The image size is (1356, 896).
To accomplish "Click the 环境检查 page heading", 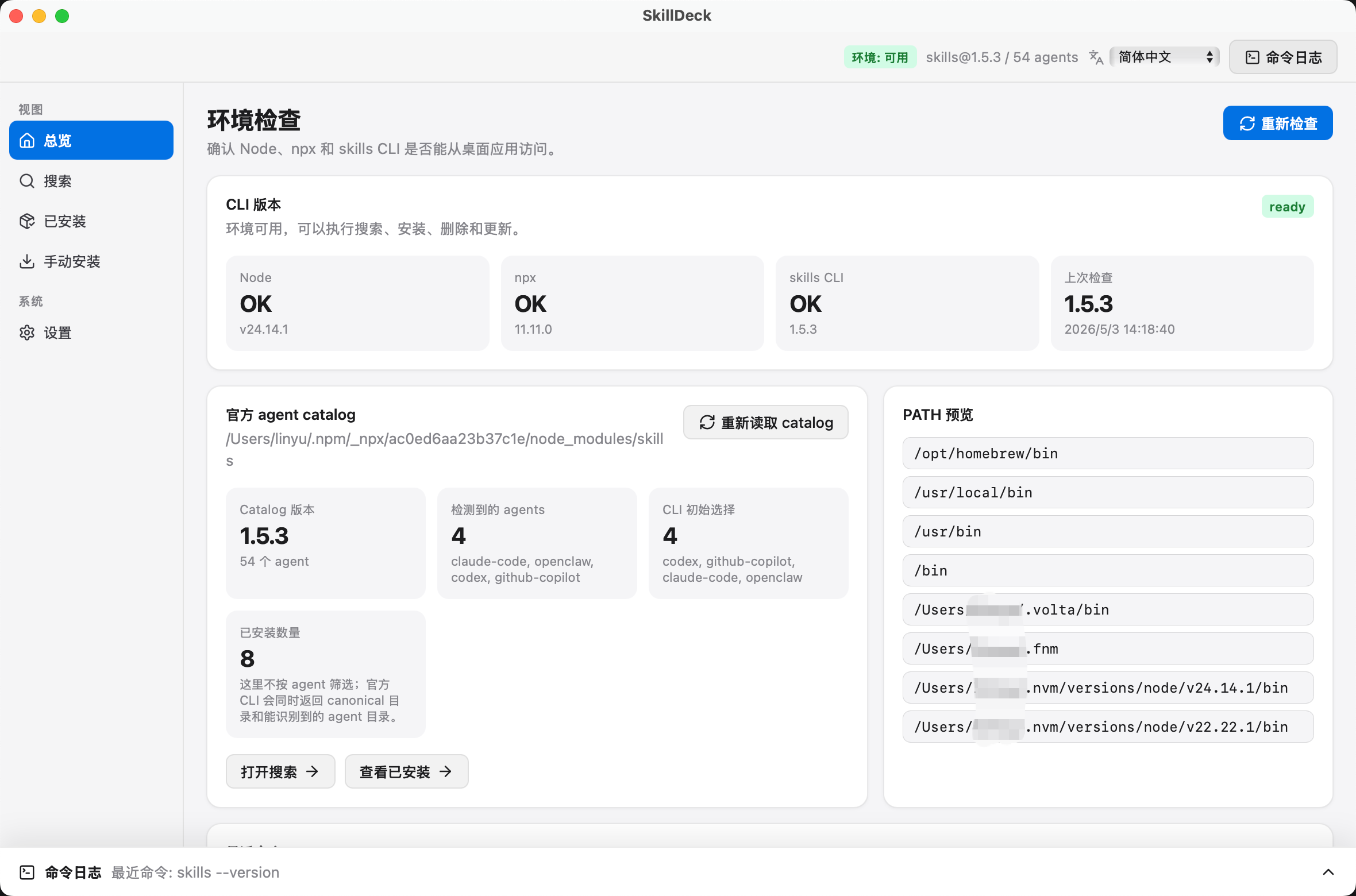I will coord(254,120).
